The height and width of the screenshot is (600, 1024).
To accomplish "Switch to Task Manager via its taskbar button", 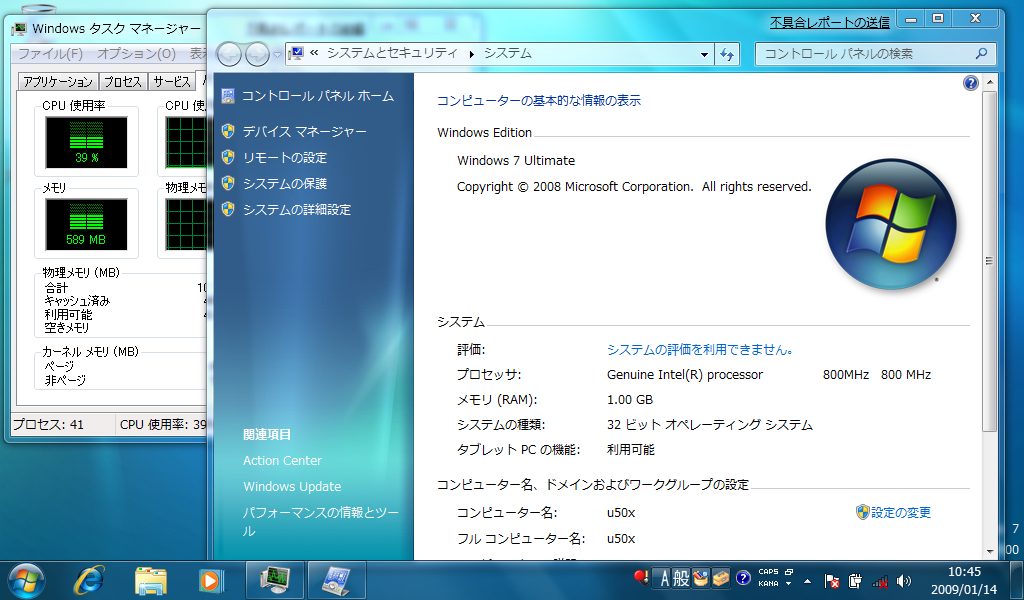I will 275,580.
